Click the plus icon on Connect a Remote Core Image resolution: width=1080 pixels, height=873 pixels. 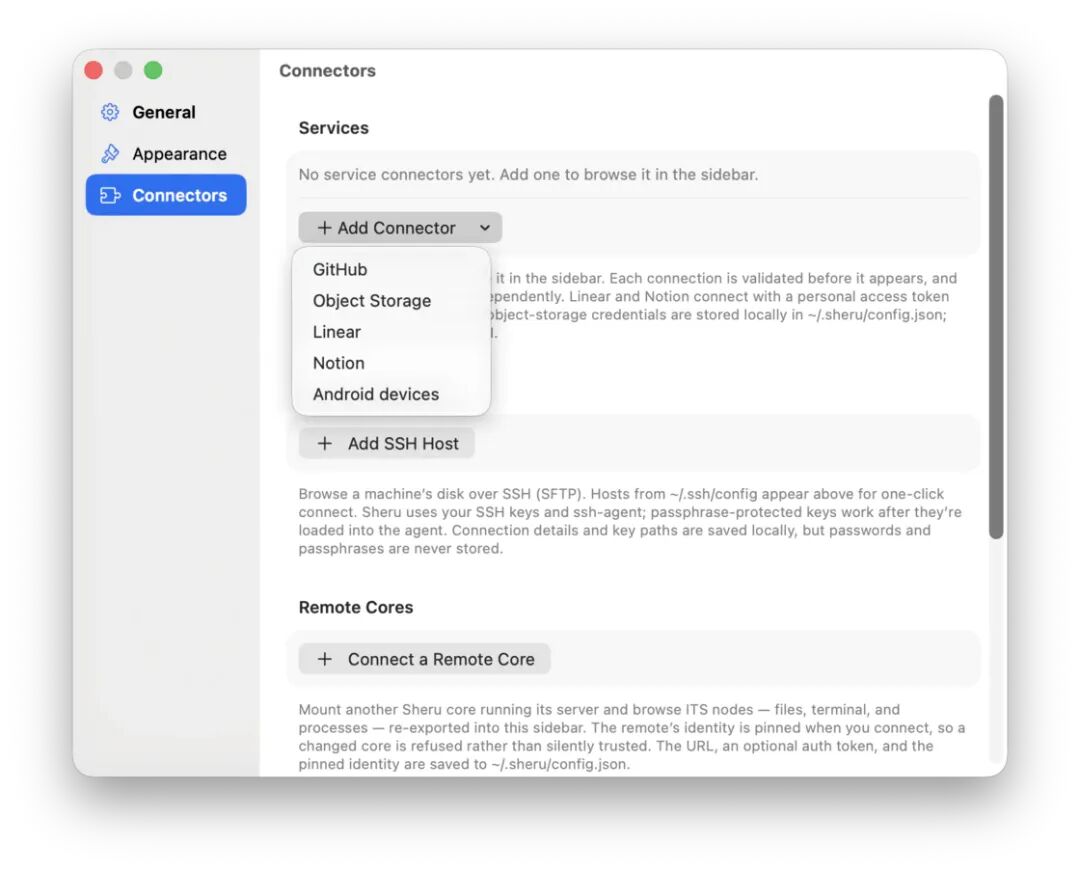pyautogui.click(x=324, y=659)
